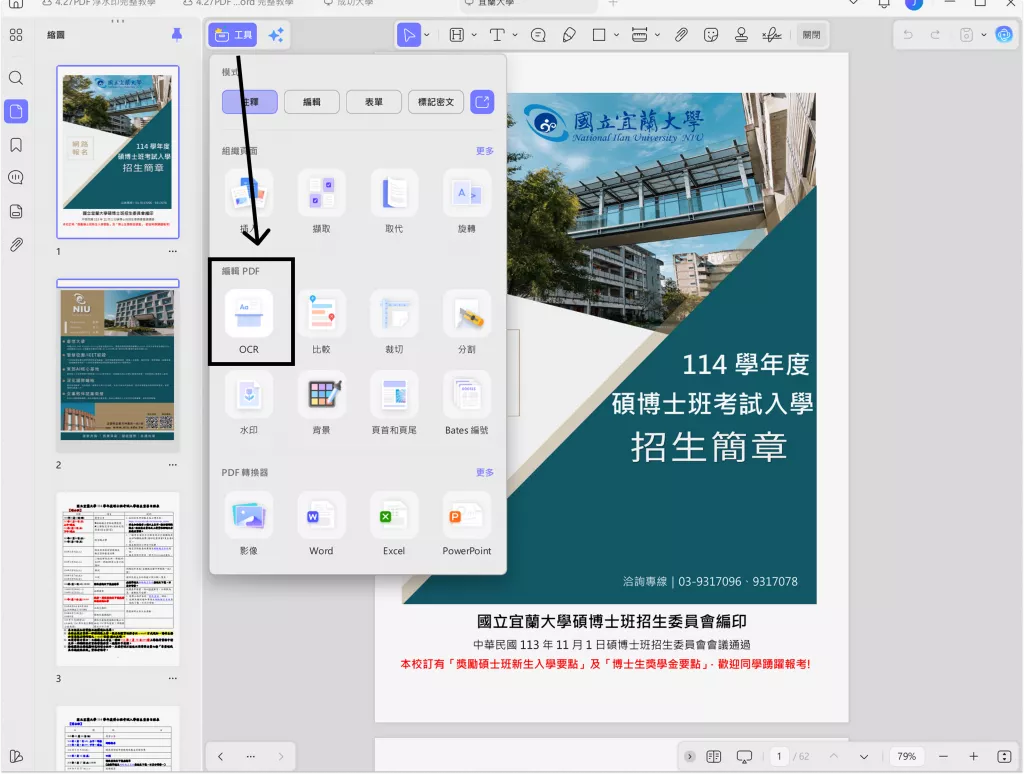Select page 2 thumbnail
The width and height of the screenshot is (1024, 774).
click(x=118, y=366)
